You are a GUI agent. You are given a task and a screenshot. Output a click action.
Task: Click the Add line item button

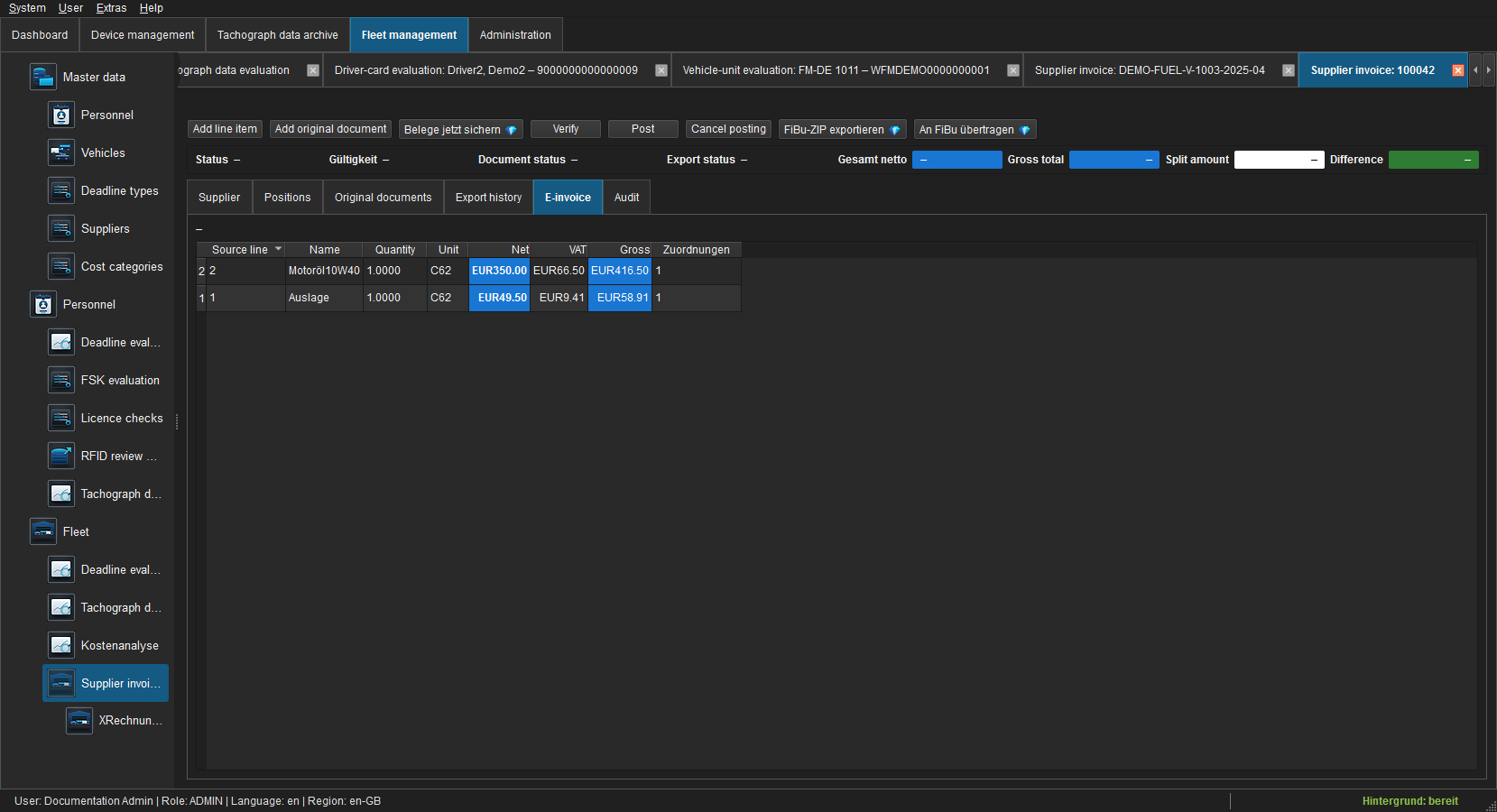(225, 129)
